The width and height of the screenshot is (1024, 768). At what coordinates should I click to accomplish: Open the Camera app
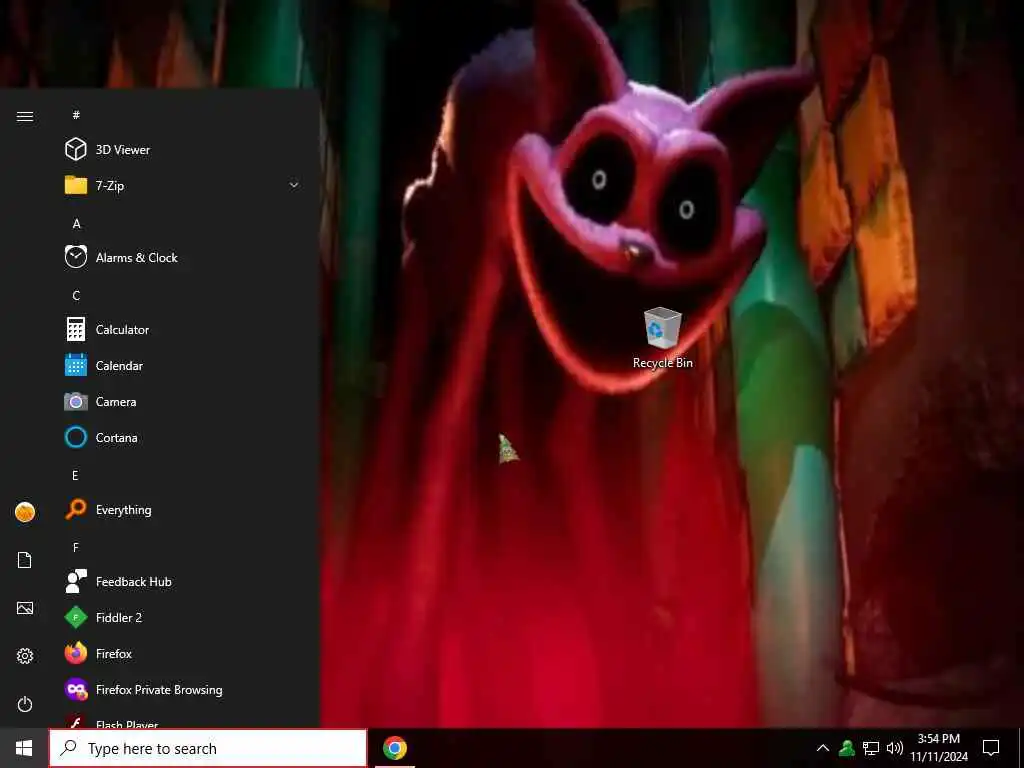(x=184, y=401)
